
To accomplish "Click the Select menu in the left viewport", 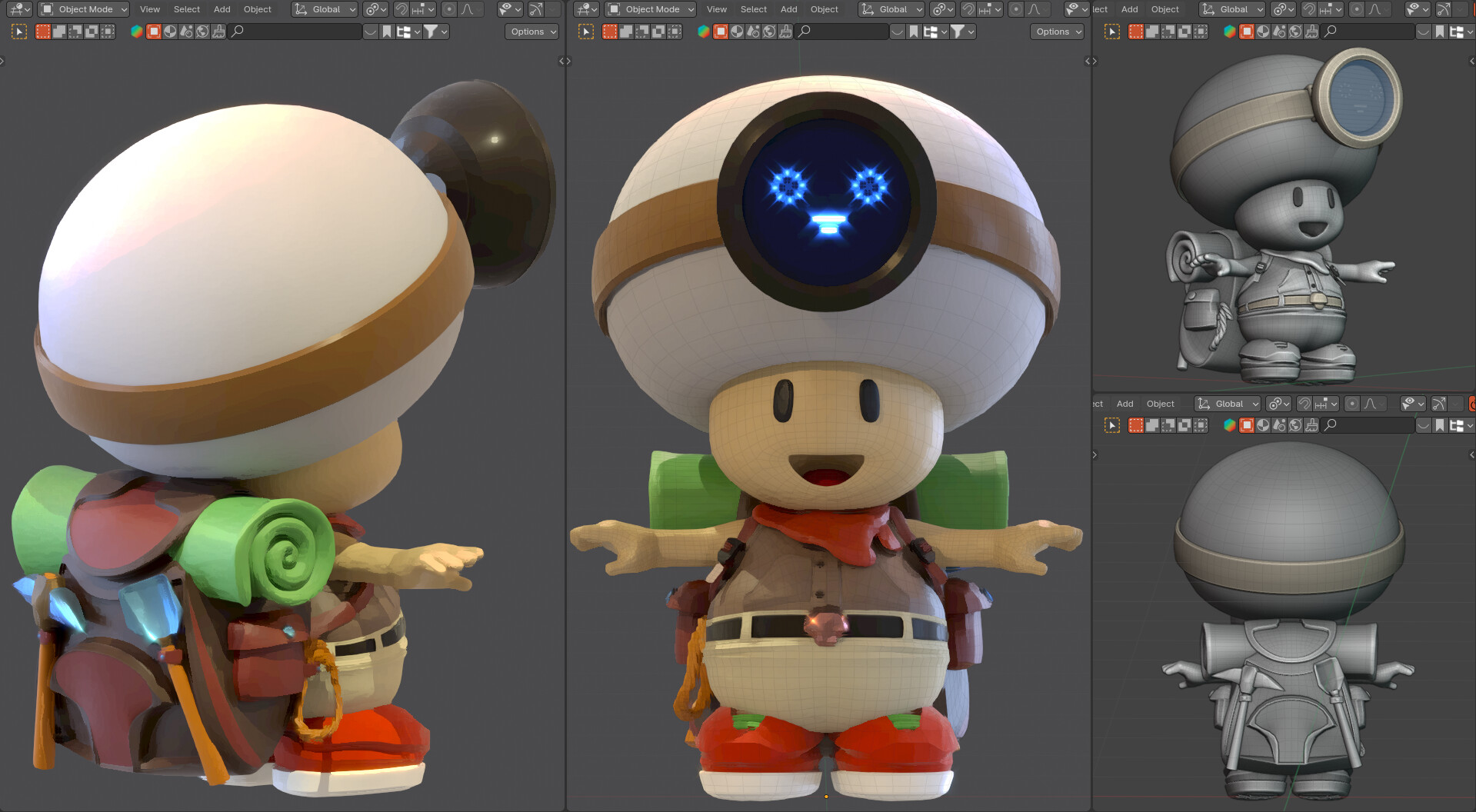I will (186, 9).
